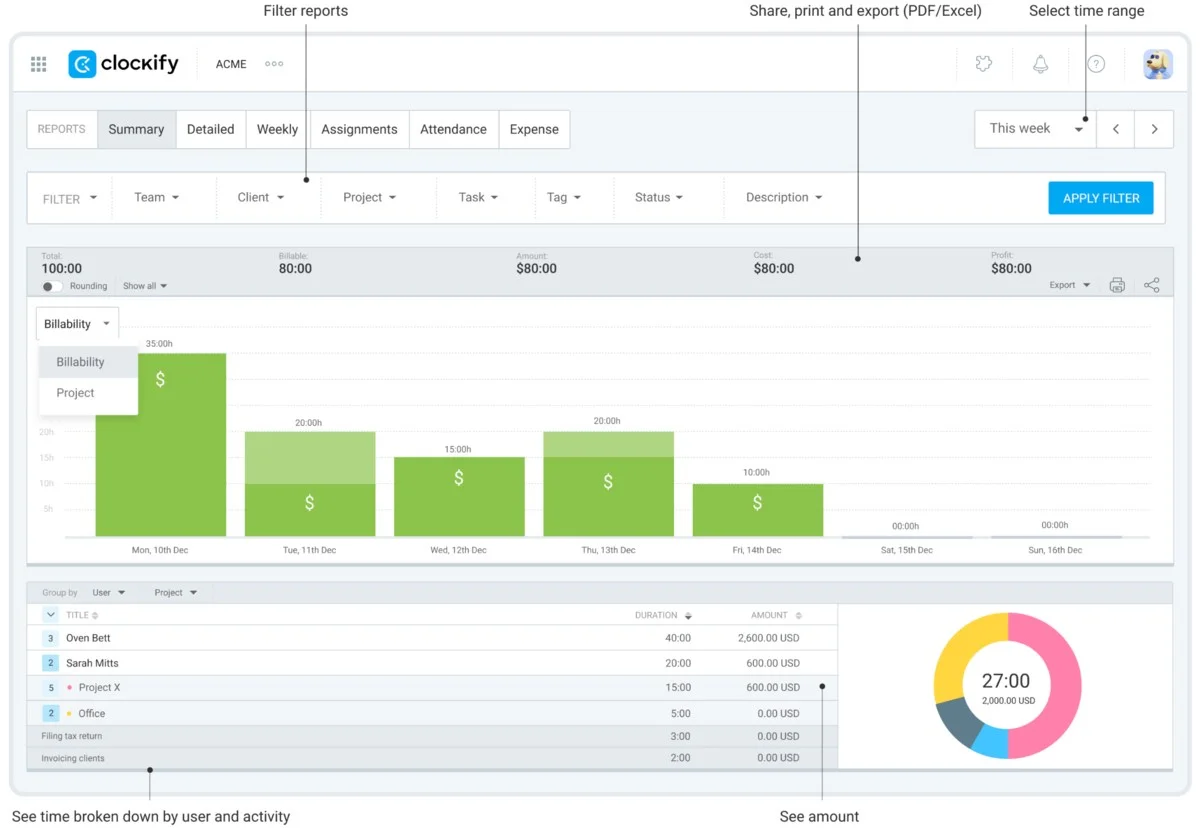Navigate to next week with right arrow

pyautogui.click(x=1154, y=129)
